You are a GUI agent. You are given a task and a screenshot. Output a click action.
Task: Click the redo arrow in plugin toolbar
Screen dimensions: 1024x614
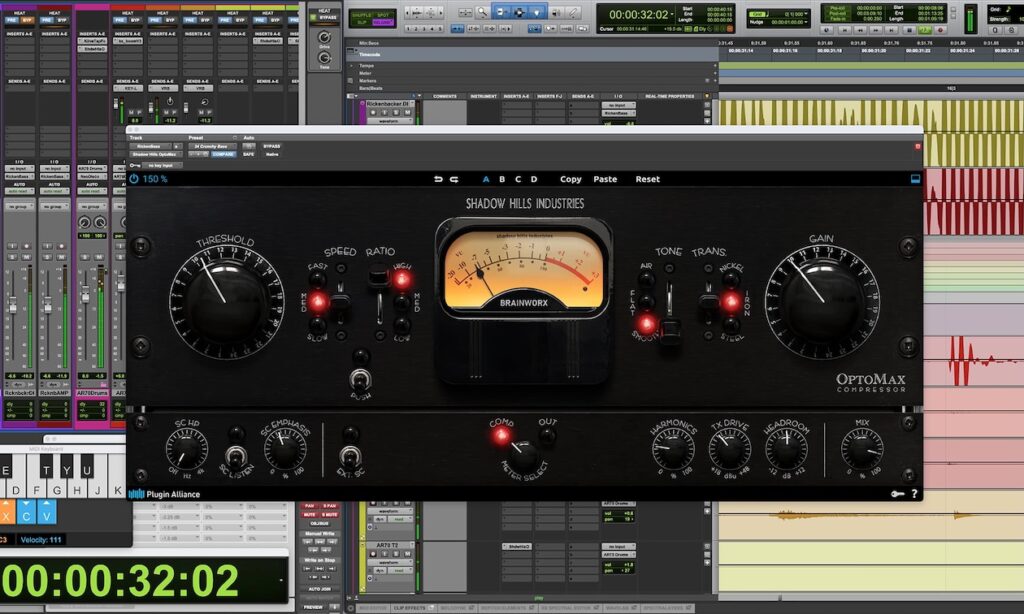click(454, 179)
